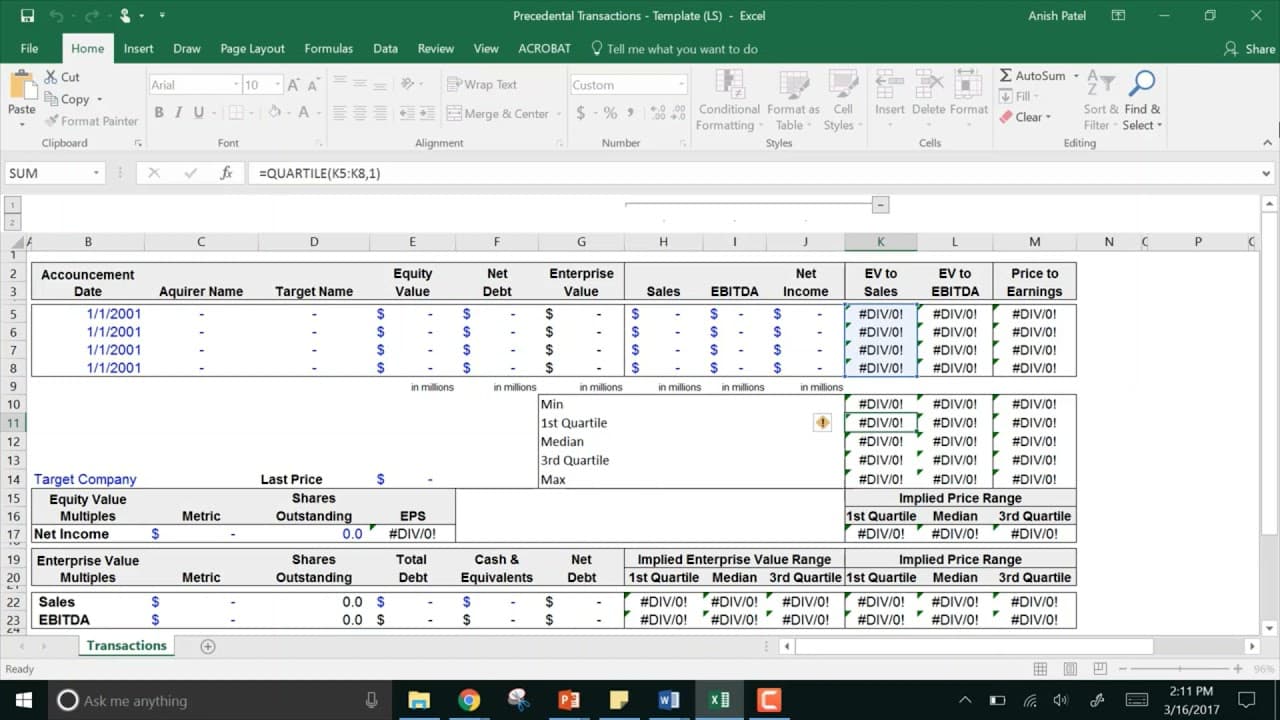Viewport: 1280px width, 720px height.
Task: Save the workbook from Quick Access Toolbar
Action: 27,16
